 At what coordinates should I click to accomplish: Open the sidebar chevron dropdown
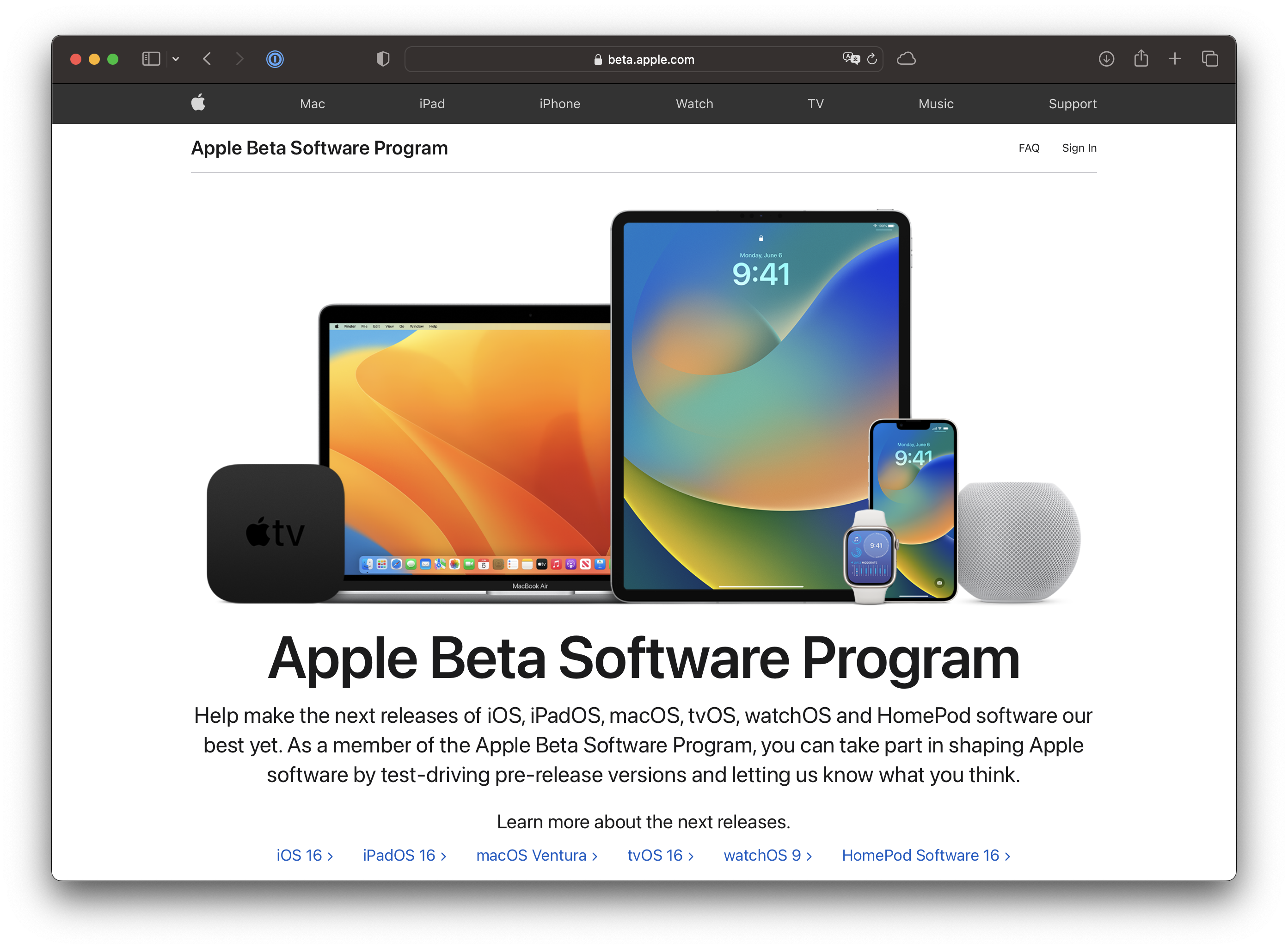point(176,59)
